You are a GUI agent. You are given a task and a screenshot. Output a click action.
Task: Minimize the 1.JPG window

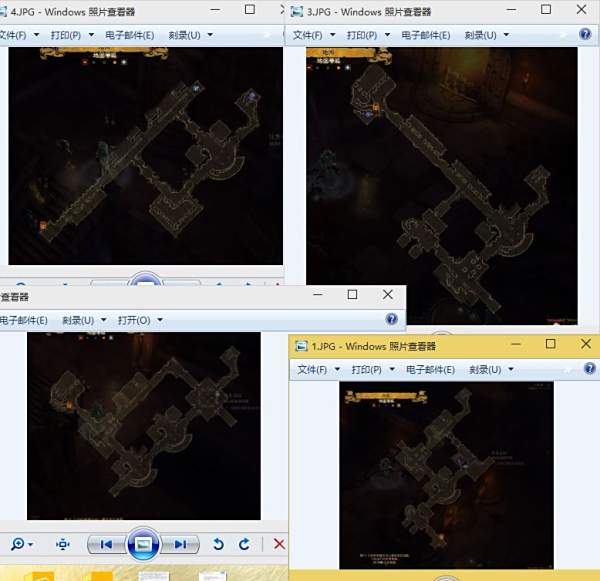click(515, 344)
